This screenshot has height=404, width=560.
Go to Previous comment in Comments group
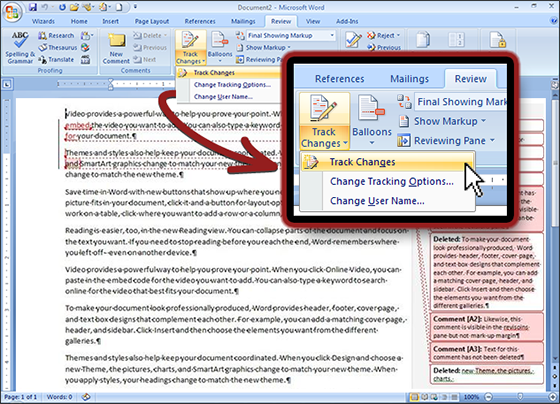[x=150, y=48]
